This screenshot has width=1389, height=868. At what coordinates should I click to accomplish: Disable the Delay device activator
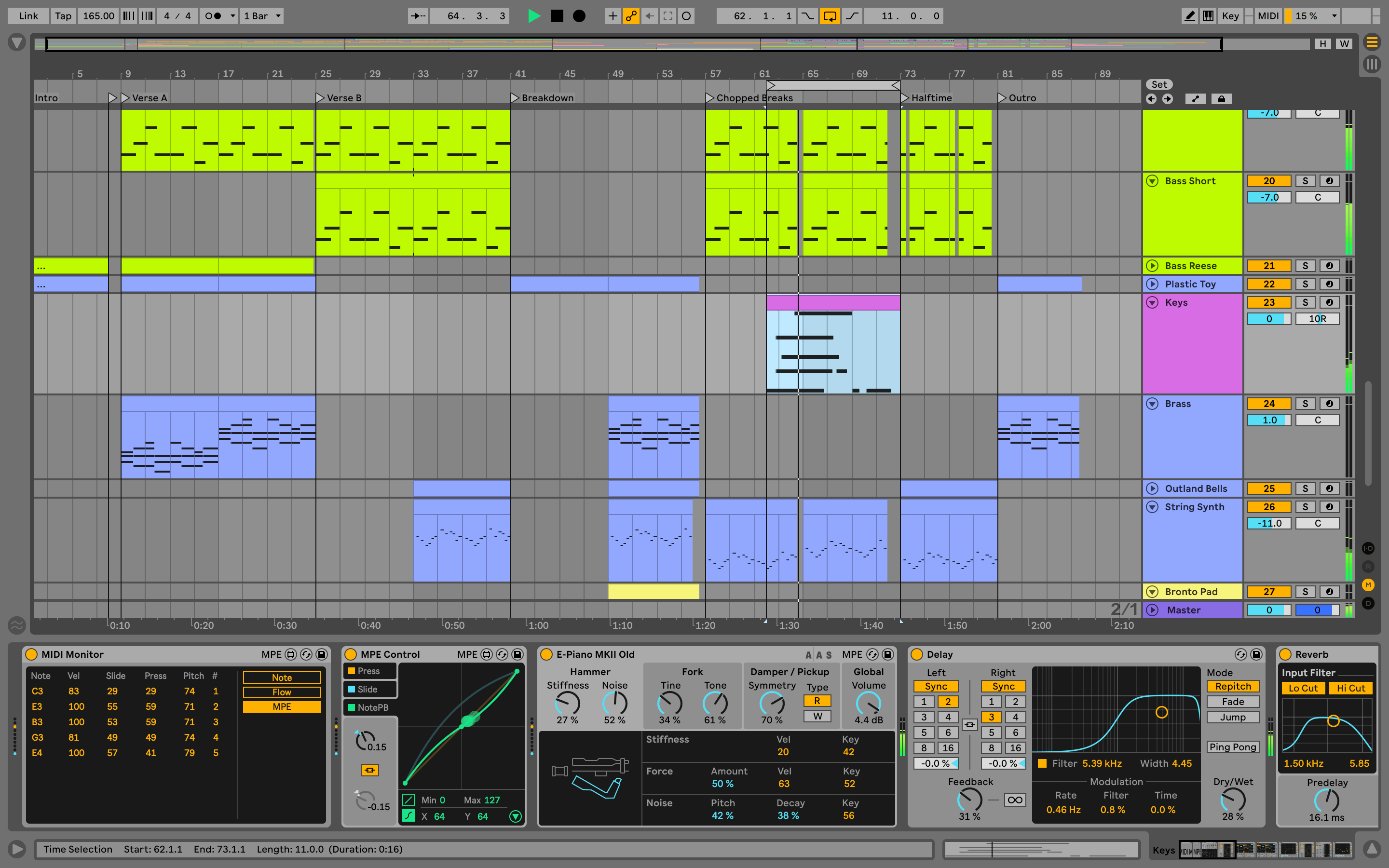pos(917,654)
